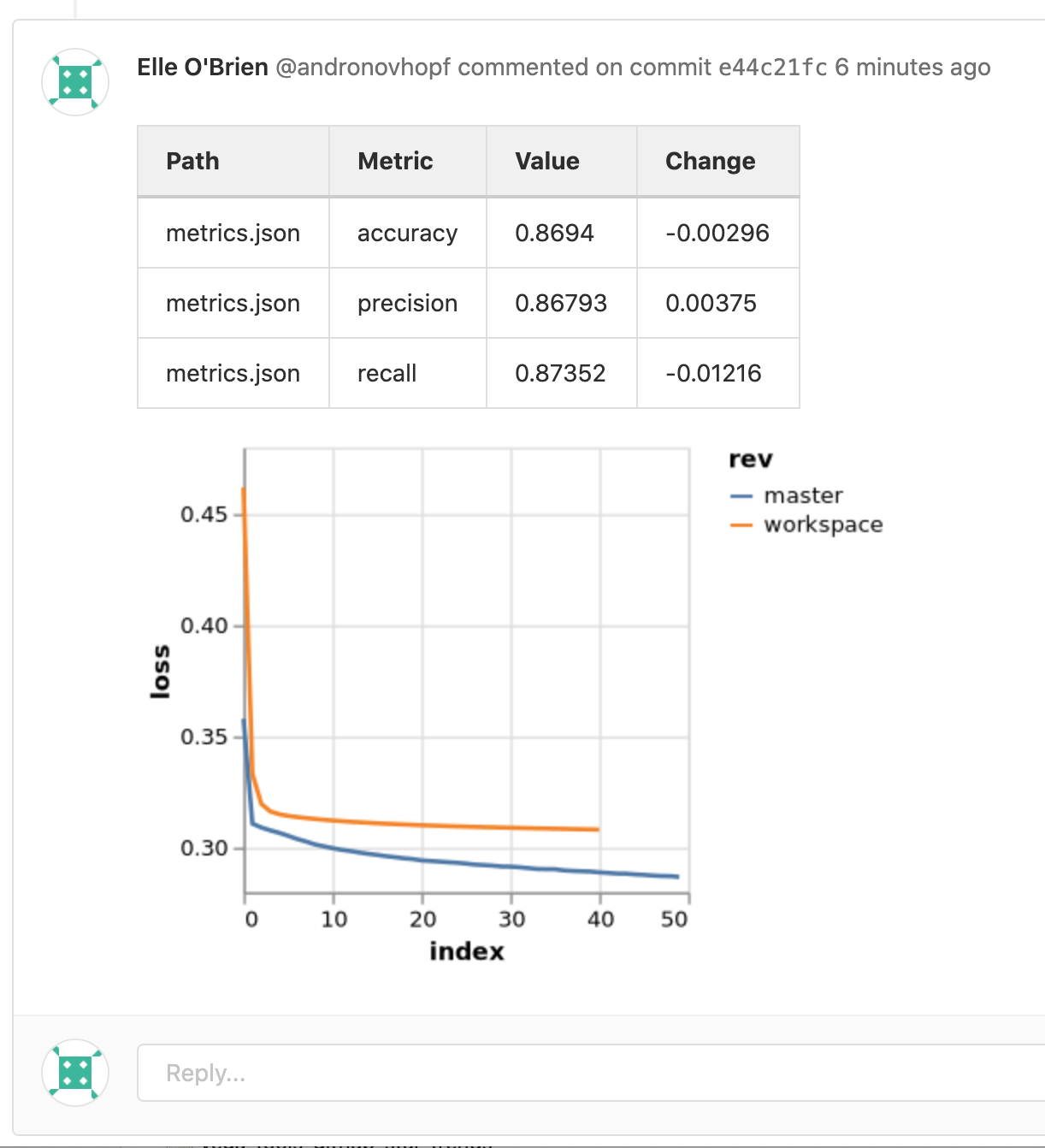This screenshot has width=1045, height=1148.
Task: Select the green DVC bot logo at top
Action: pos(75,82)
